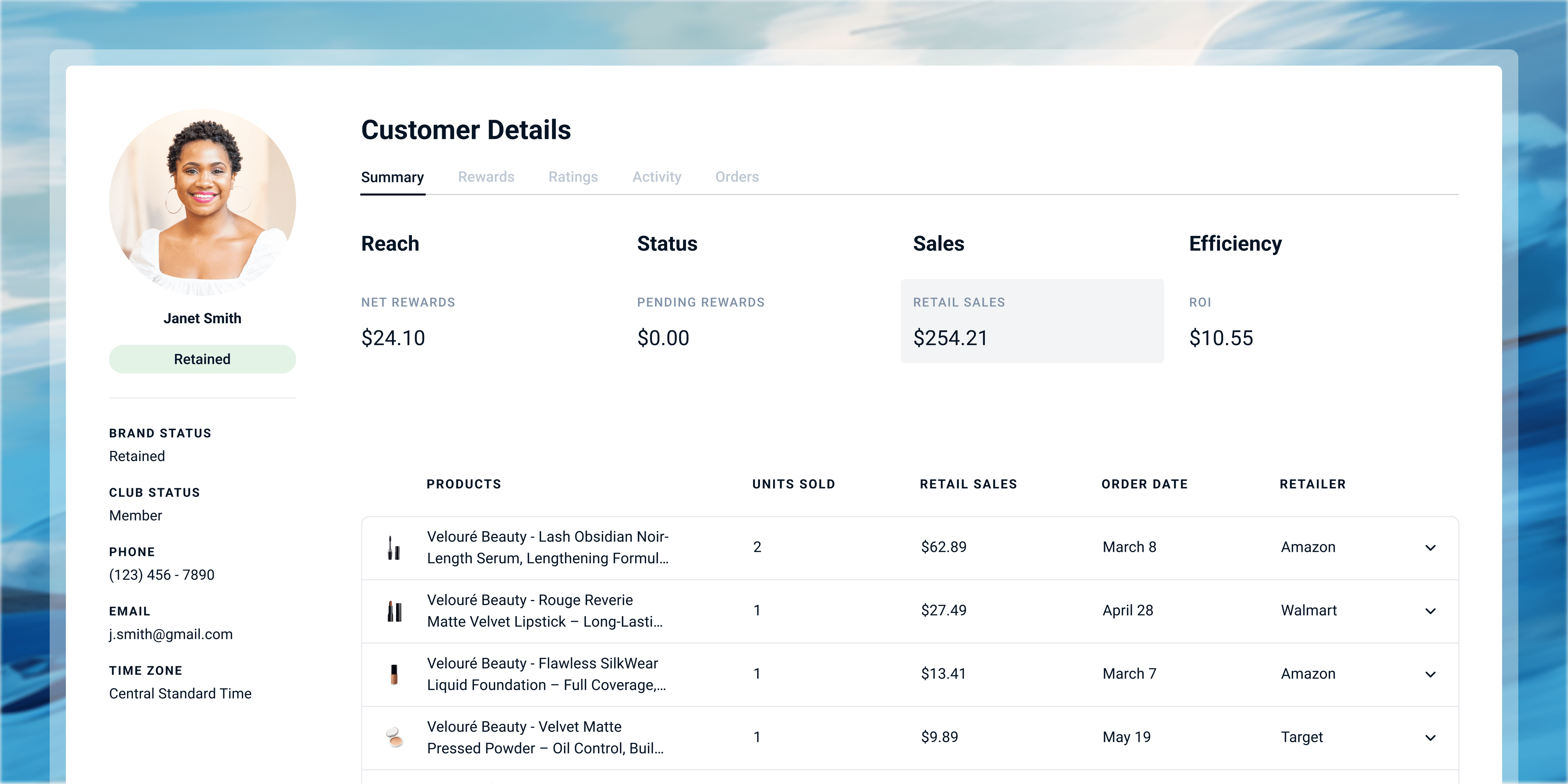The height and width of the screenshot is (784, 1568).
Task: Click the Target retailer cell
Action: [1301, 737]
